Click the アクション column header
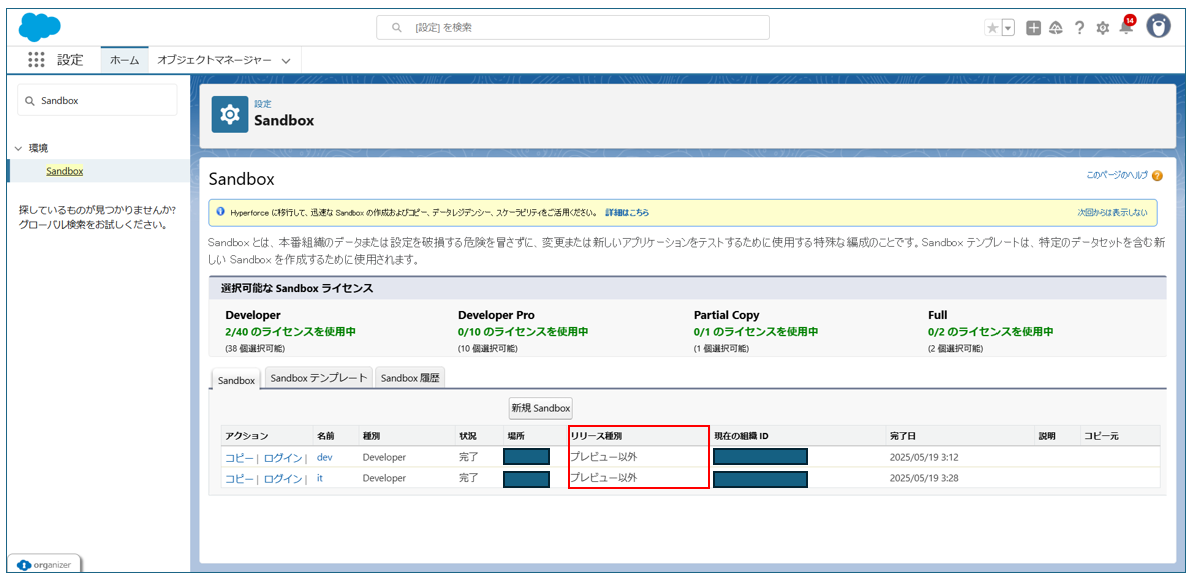This screenshot has height=578, width=1191. click(x=247, y=436)
